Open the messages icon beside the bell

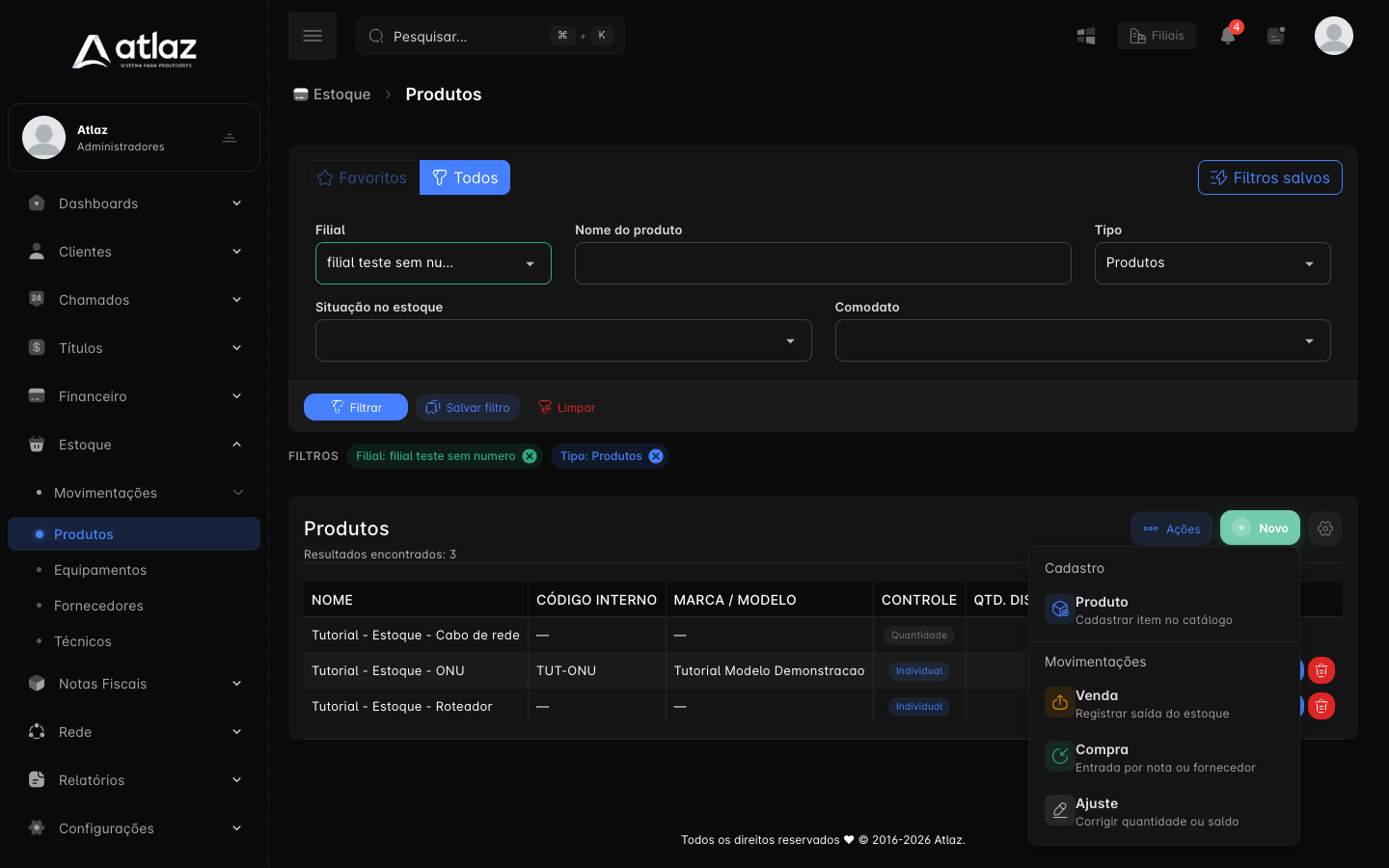1276,36
